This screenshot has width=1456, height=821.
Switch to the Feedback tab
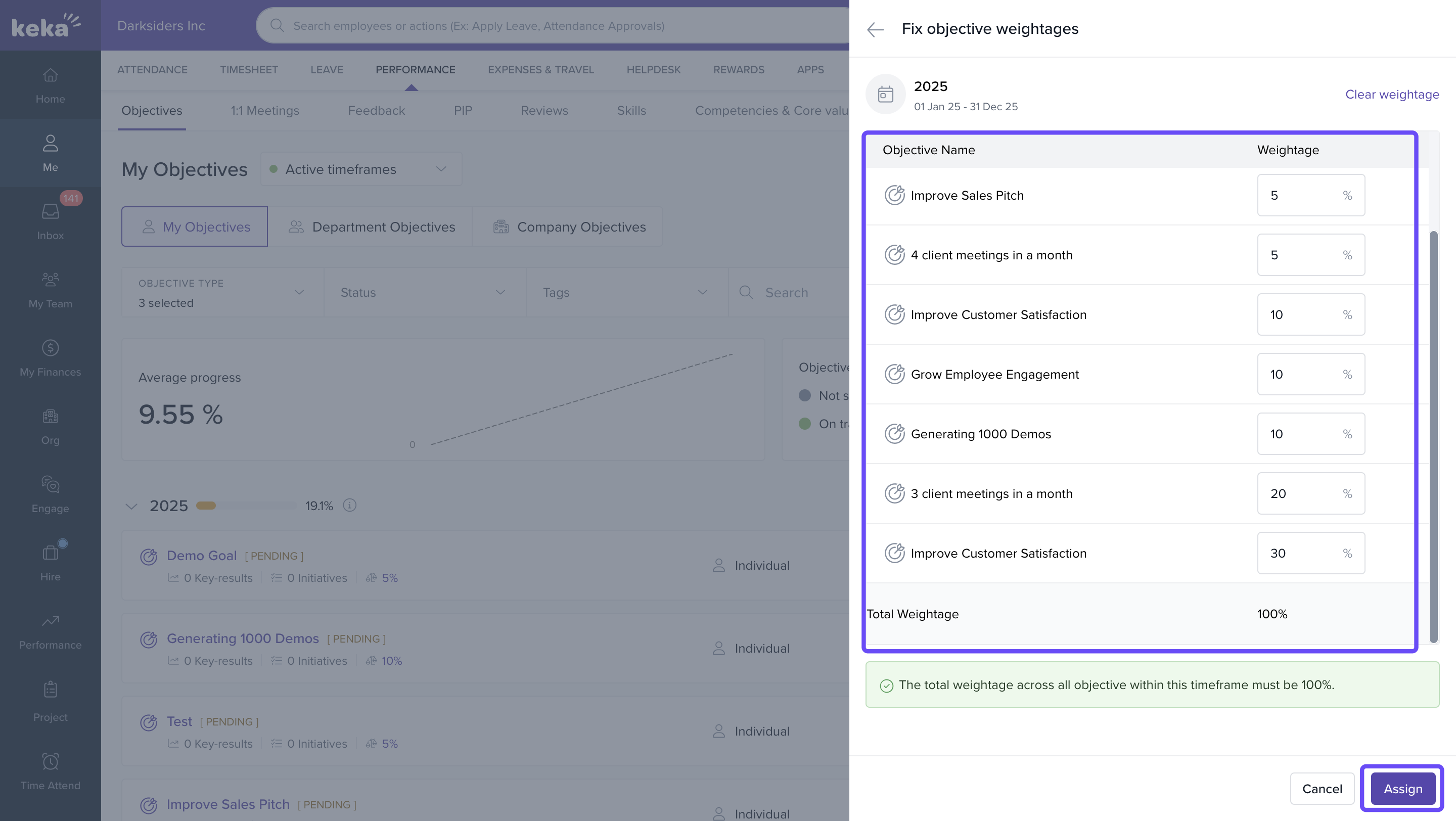pos(376,111)
